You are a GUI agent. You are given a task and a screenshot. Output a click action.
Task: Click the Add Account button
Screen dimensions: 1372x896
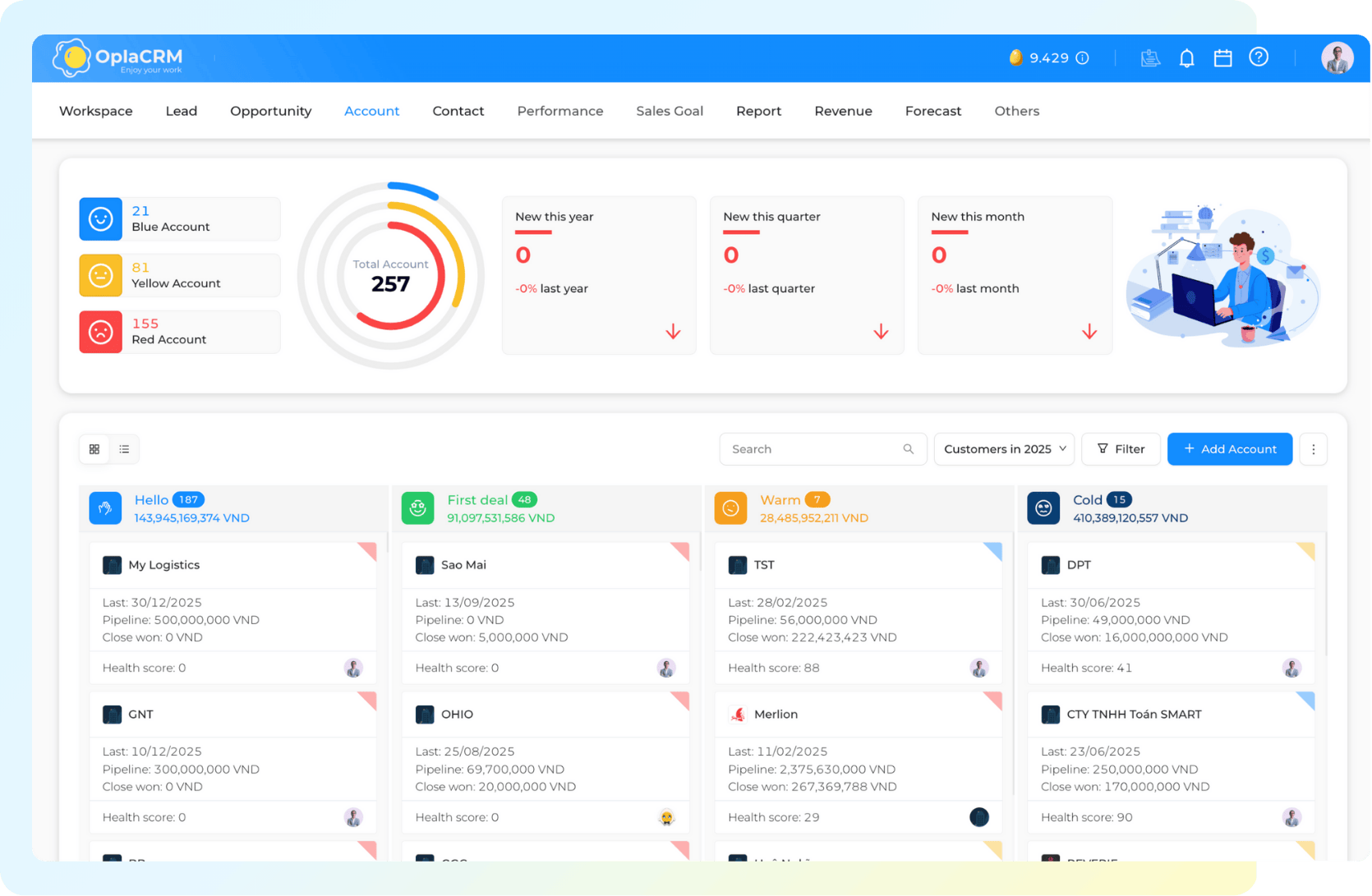[x=1229, y=449]
